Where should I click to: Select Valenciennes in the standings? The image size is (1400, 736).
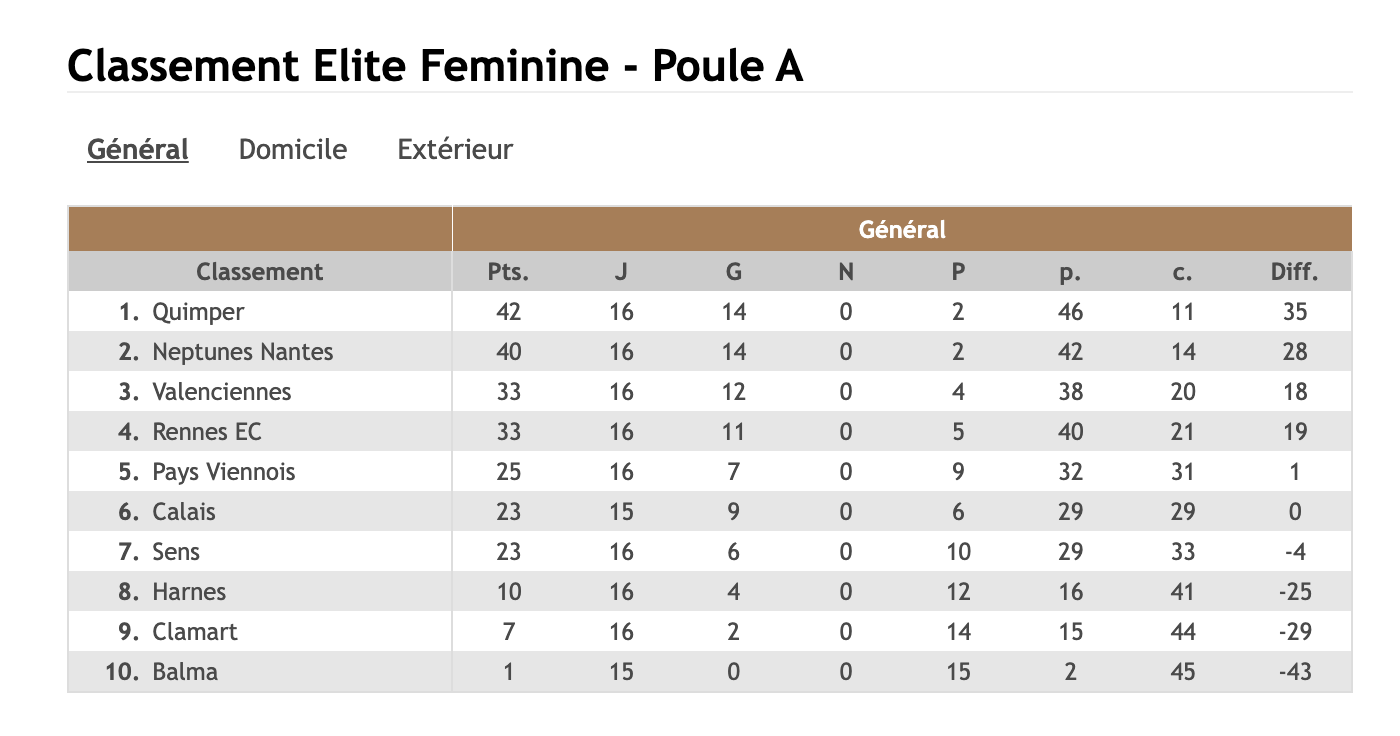click(221, 392)
